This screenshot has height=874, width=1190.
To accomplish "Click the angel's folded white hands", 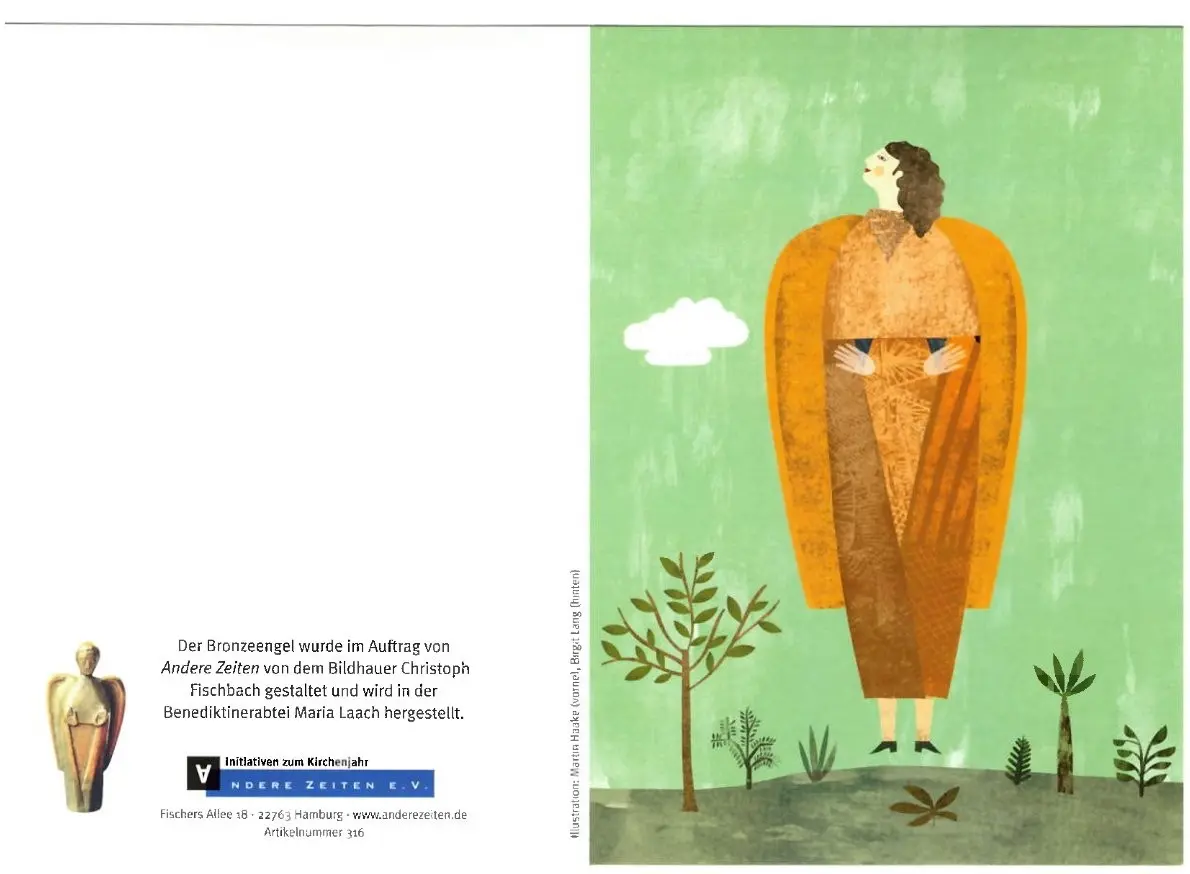I will click(x=899, y=357).
